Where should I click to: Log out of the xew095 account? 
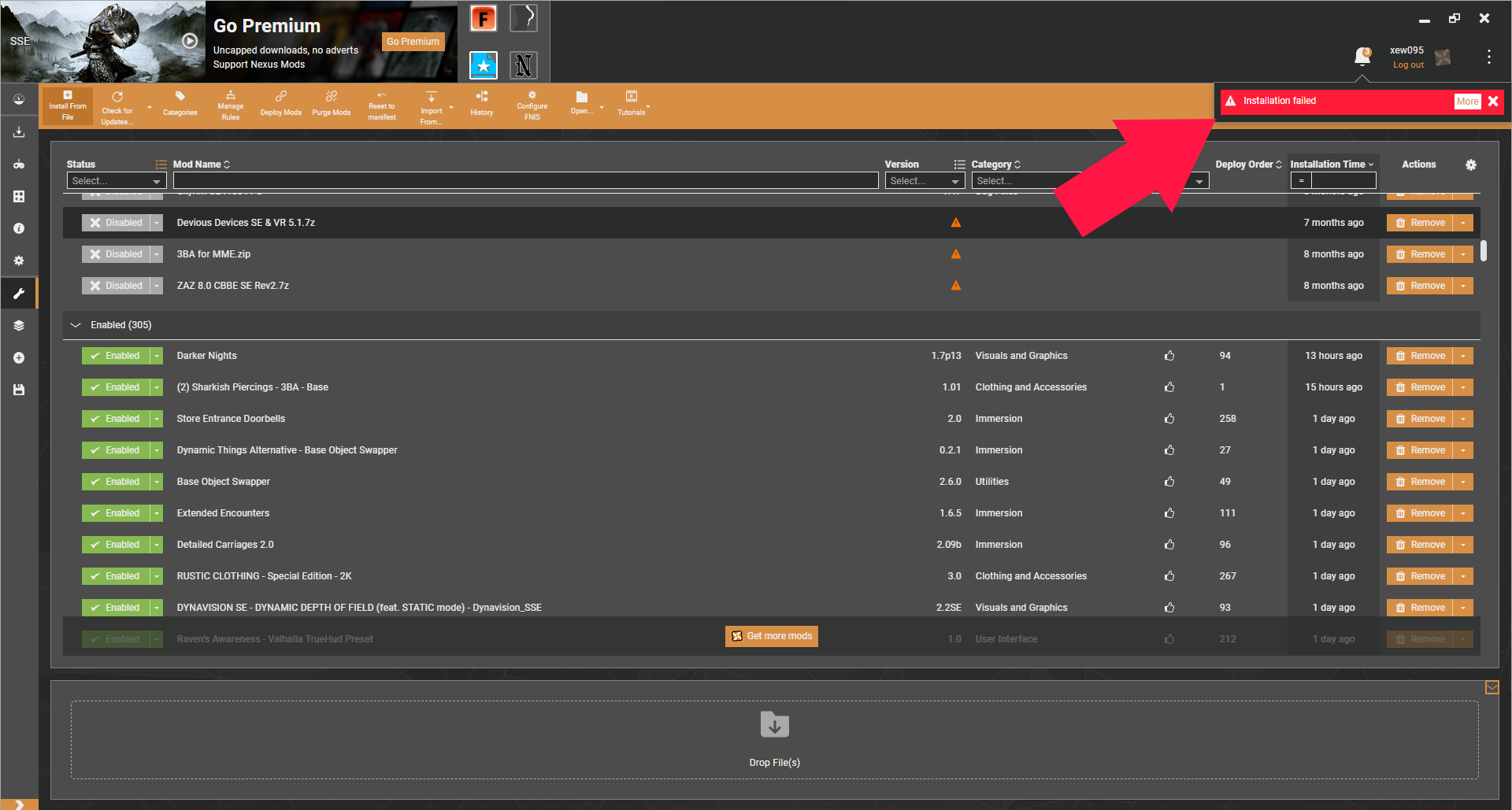[1408, 65]
